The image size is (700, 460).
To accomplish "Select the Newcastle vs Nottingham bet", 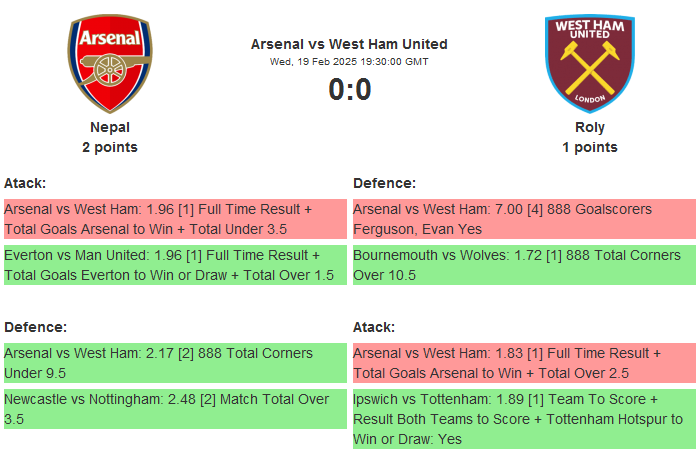I will [174, 409].
